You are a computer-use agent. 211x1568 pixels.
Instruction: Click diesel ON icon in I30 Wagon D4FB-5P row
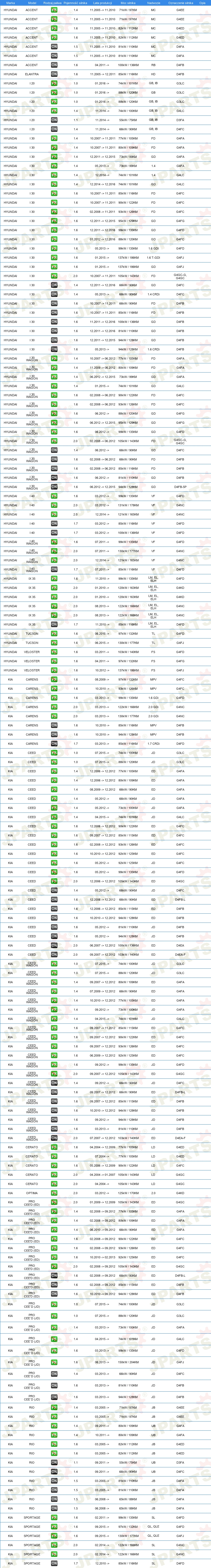[x=54, y=487]
